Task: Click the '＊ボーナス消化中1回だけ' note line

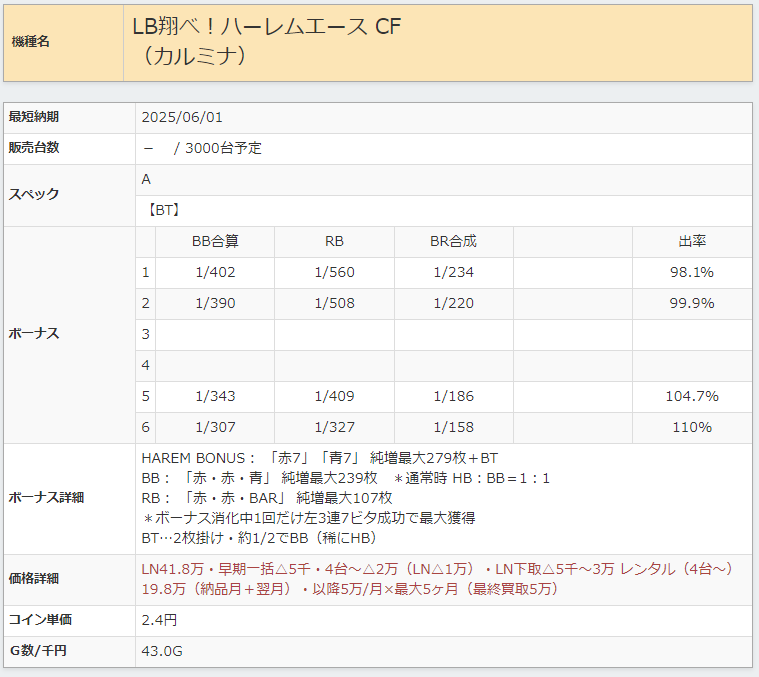Action: 308,518
